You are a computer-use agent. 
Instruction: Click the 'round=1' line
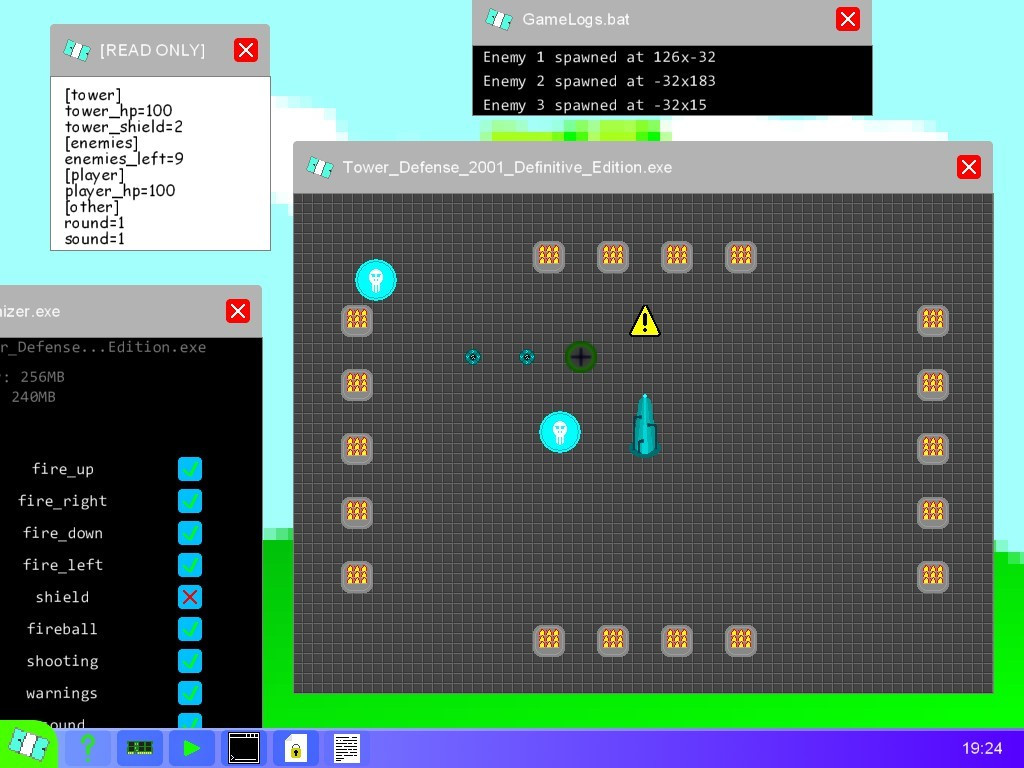(x=94, y=223)
